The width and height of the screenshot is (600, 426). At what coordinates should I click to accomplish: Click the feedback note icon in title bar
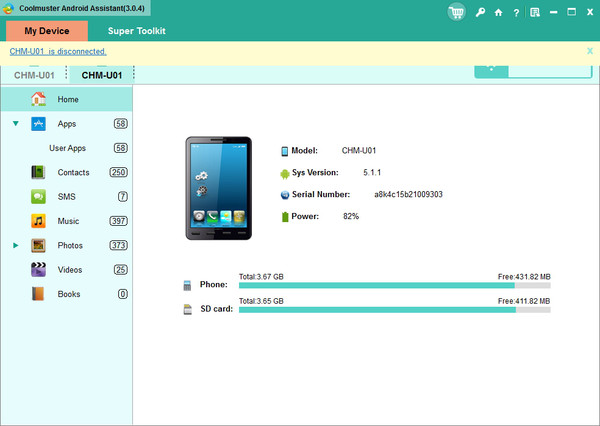coord(534,12)
